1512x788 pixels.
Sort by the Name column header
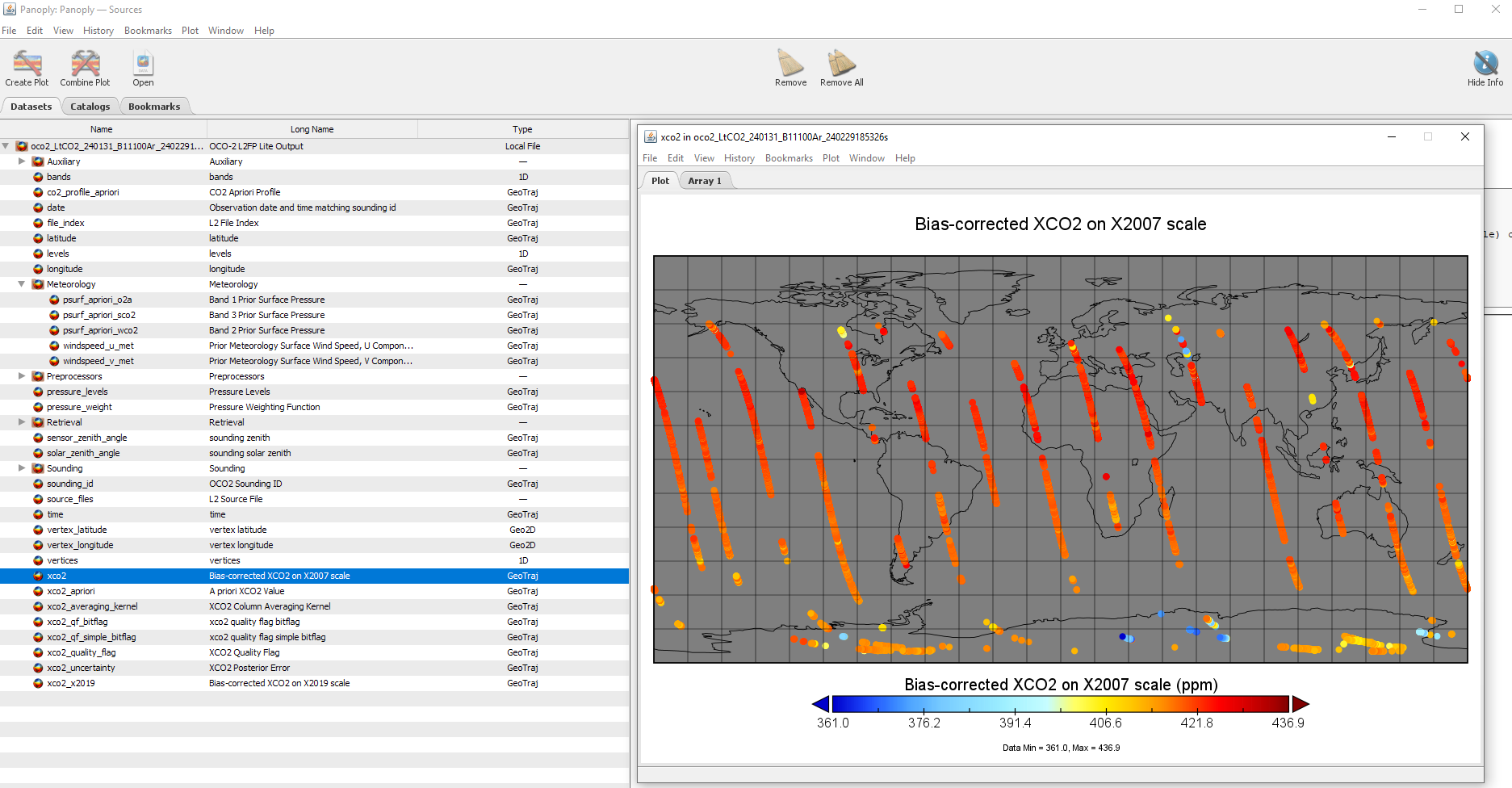[x=102, y=129]
